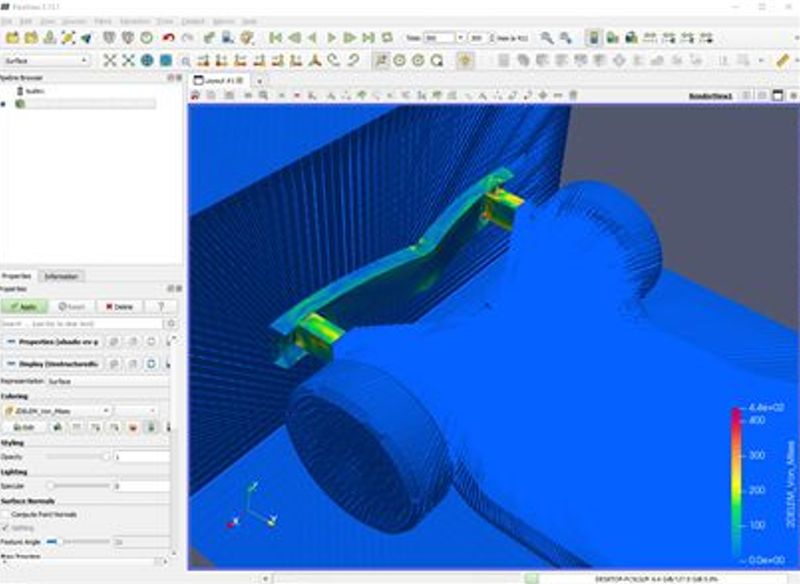This screenshot has height=584, width=800.
Task: Toggle visibility eye of the pipeline source
Action: coord(4,104)
